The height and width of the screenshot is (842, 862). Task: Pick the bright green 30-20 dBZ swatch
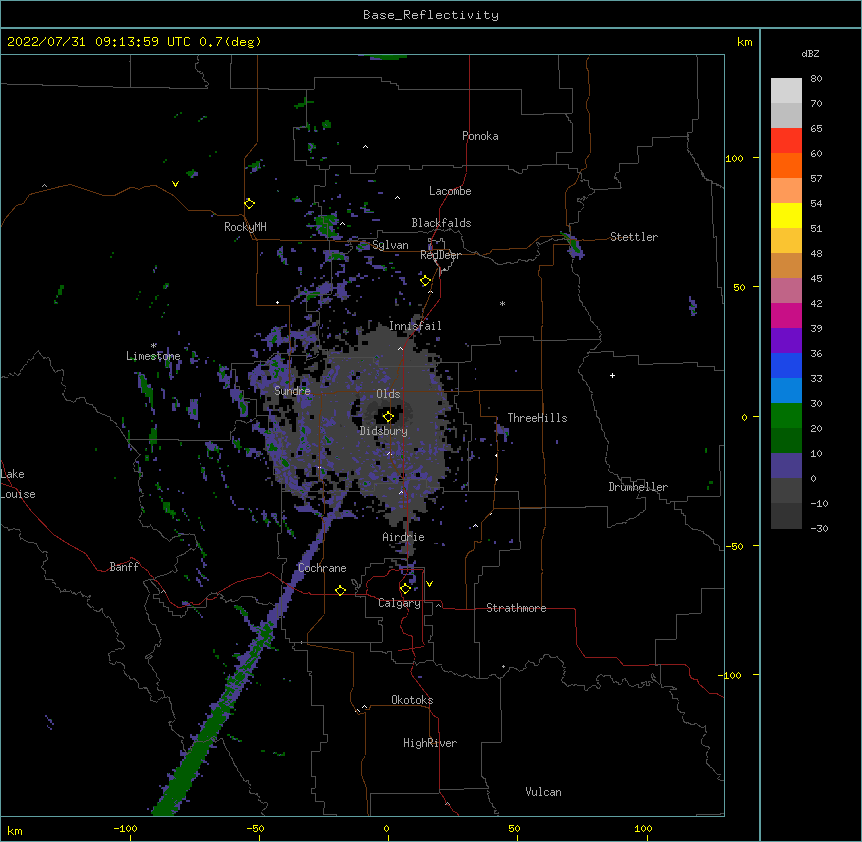[x=786, y=416]
